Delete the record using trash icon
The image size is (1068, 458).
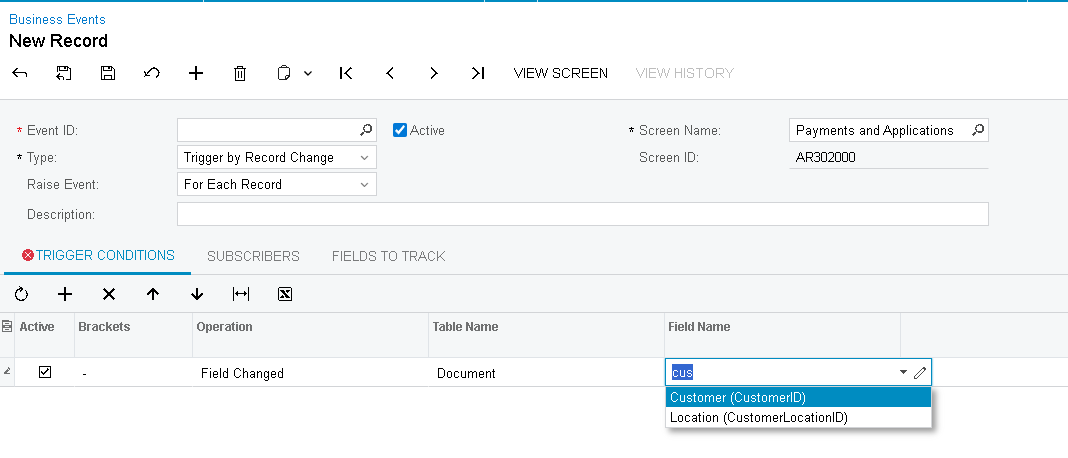[240, 73]
